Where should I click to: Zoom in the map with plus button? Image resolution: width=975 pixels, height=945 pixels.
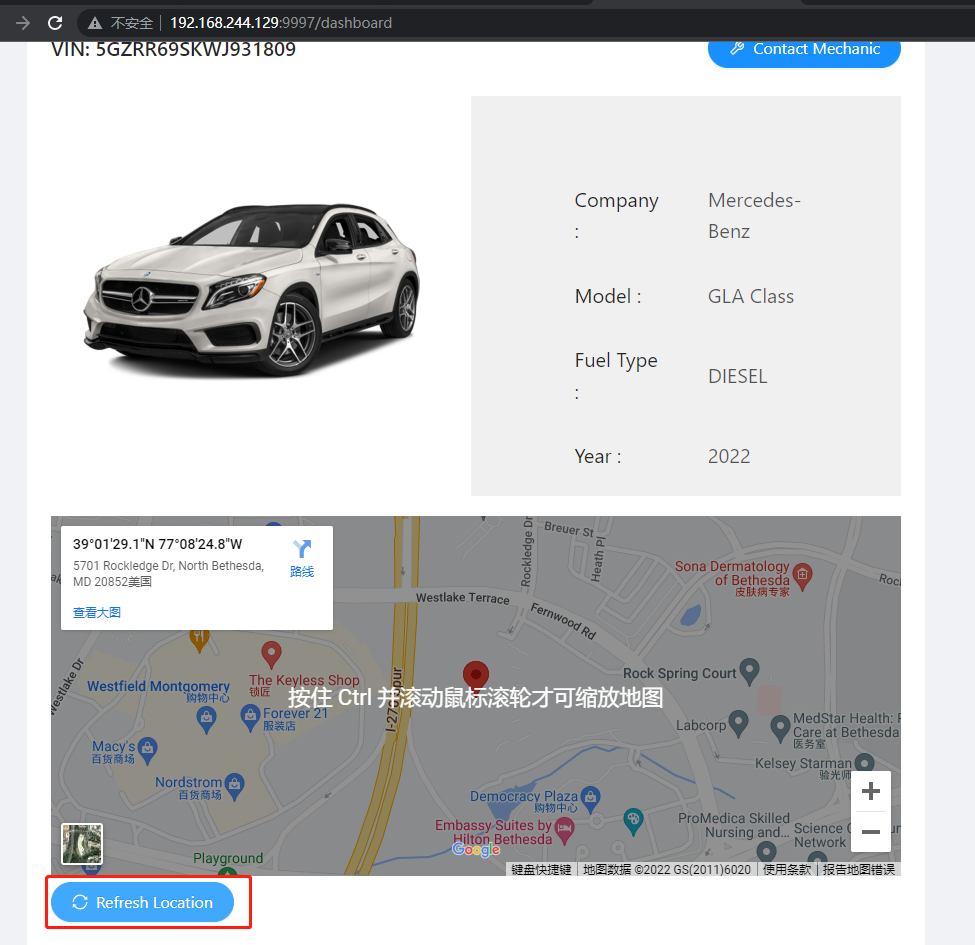tap(871, 791)
